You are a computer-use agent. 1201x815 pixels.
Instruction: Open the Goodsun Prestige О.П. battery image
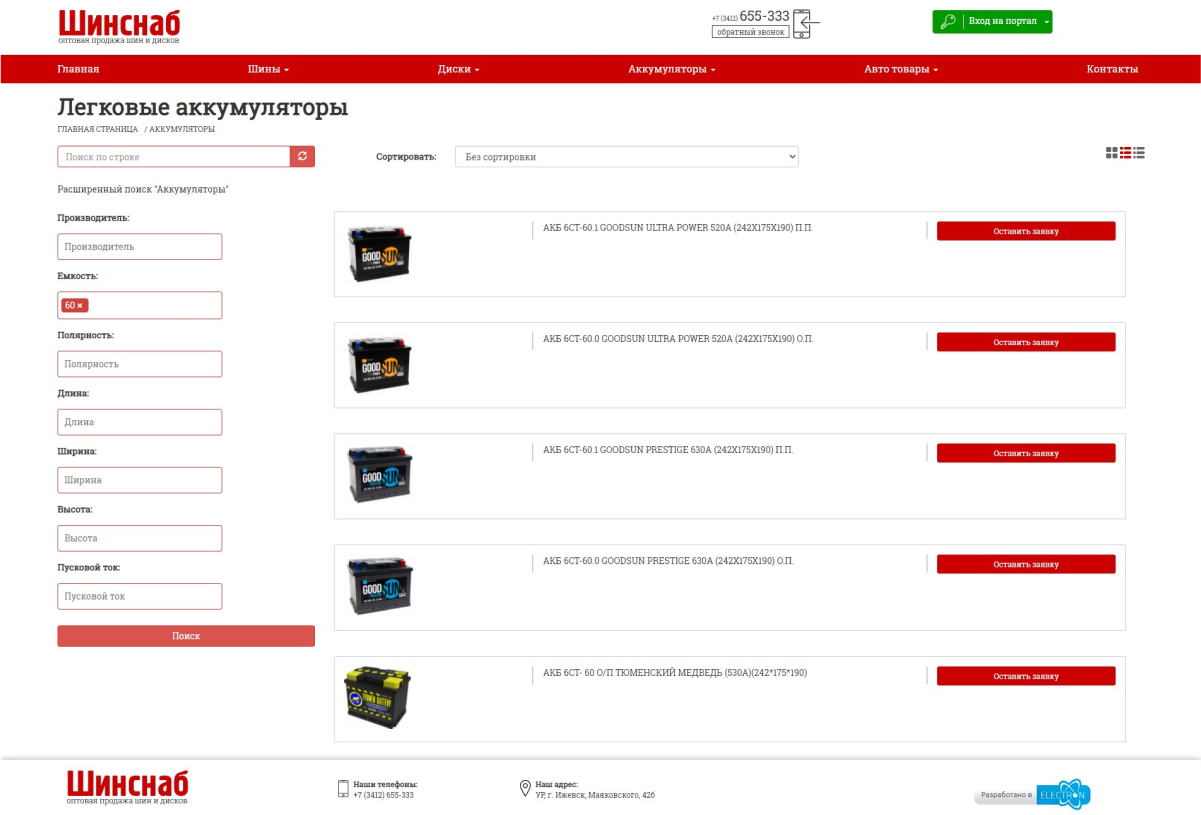[x=379, y=587]
